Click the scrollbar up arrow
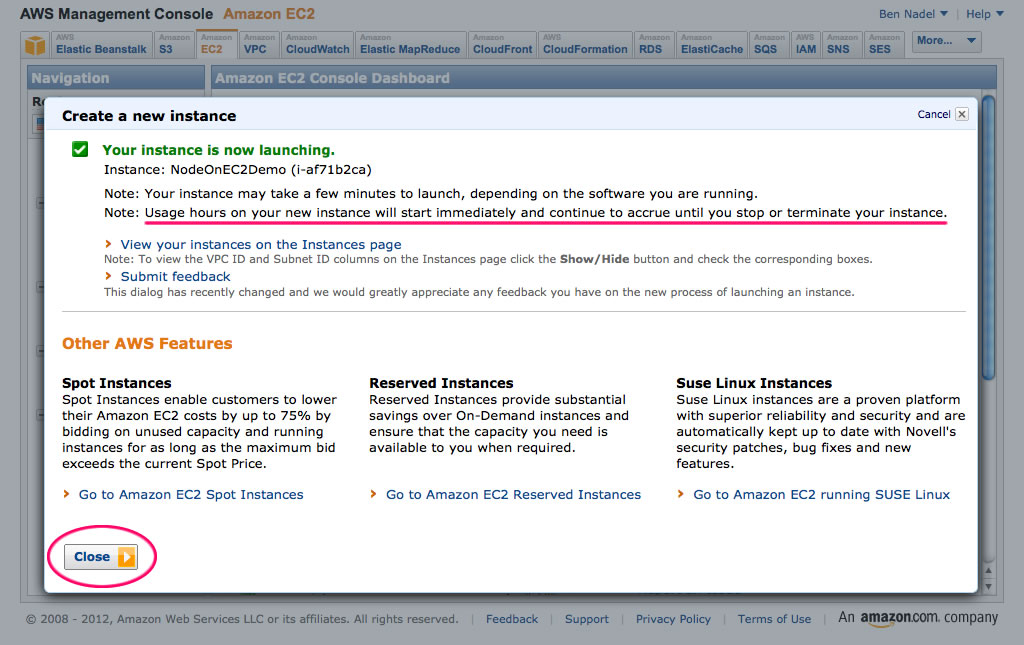 coord(989,571)
